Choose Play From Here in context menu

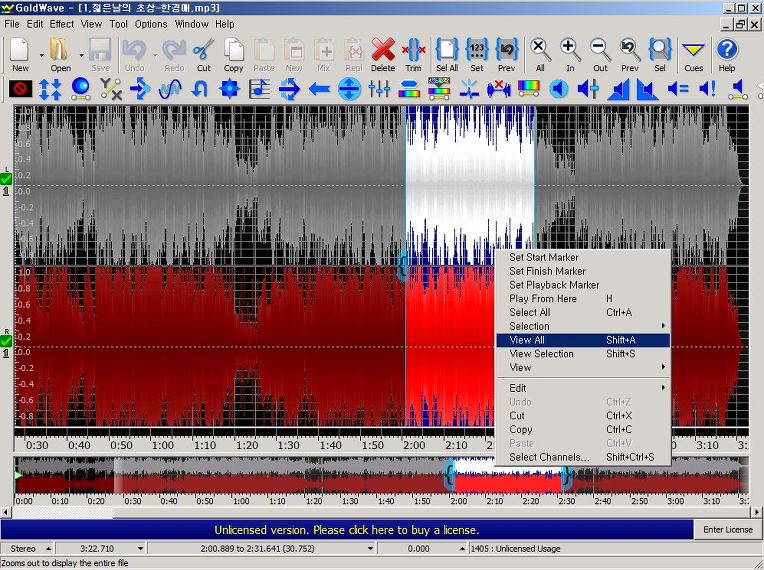pos(583,299)
